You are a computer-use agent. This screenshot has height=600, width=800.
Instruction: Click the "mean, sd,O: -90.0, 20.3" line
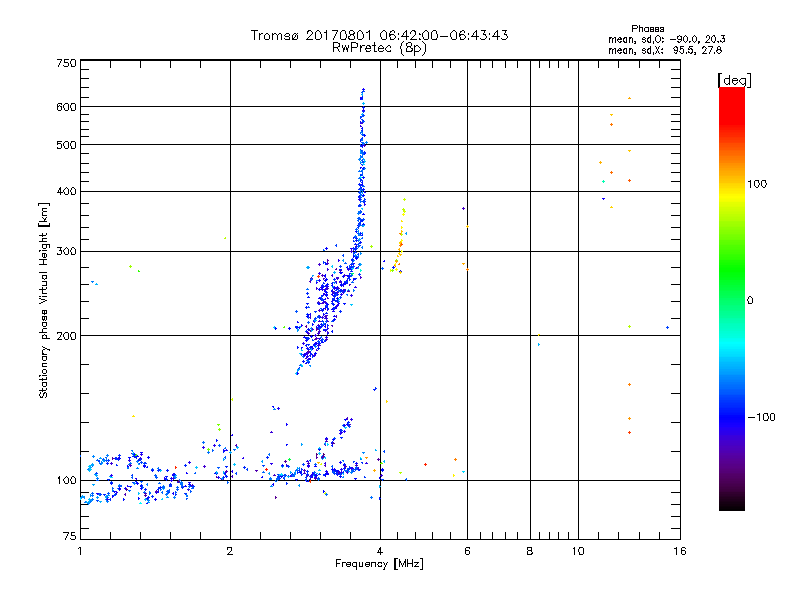point(666,39)
